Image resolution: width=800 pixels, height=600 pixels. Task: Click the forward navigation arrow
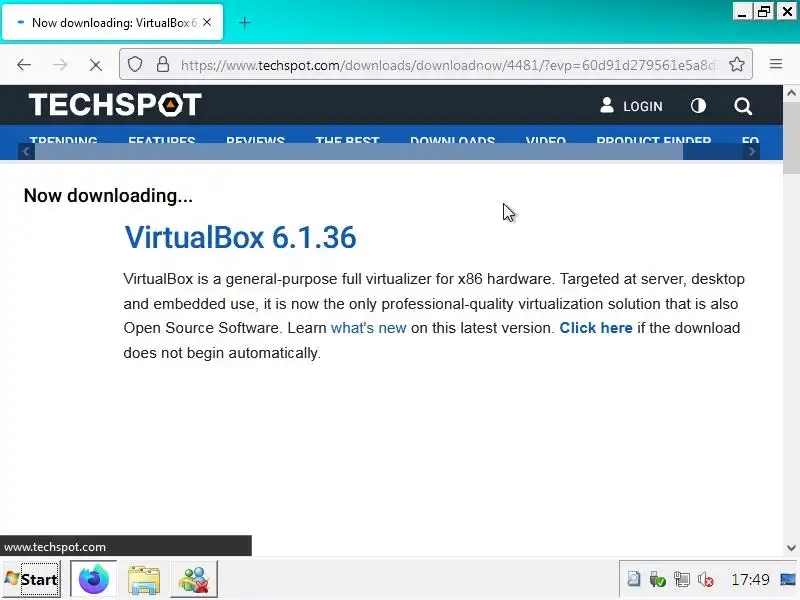[60, 65]
